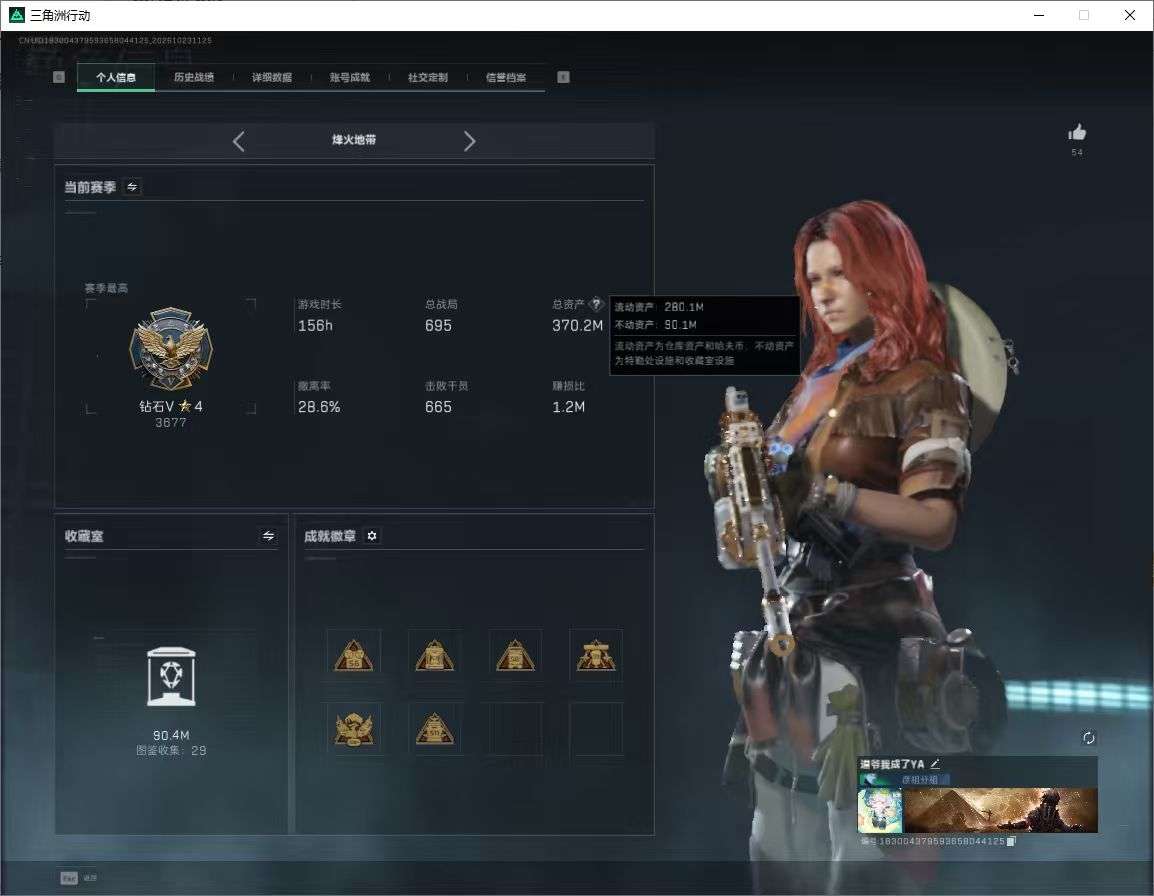Click the 156h play time value

[x=315, y=325]
